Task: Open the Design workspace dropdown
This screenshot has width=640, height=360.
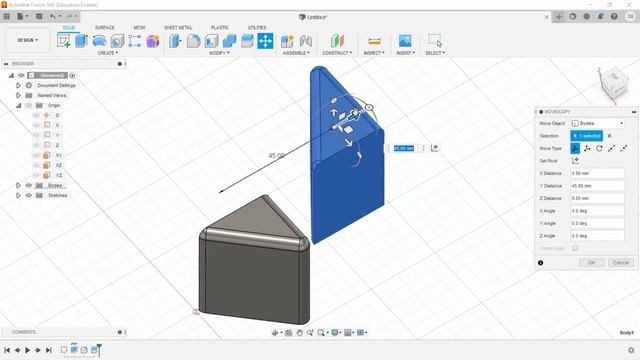Action: click(x=27, y=40)
